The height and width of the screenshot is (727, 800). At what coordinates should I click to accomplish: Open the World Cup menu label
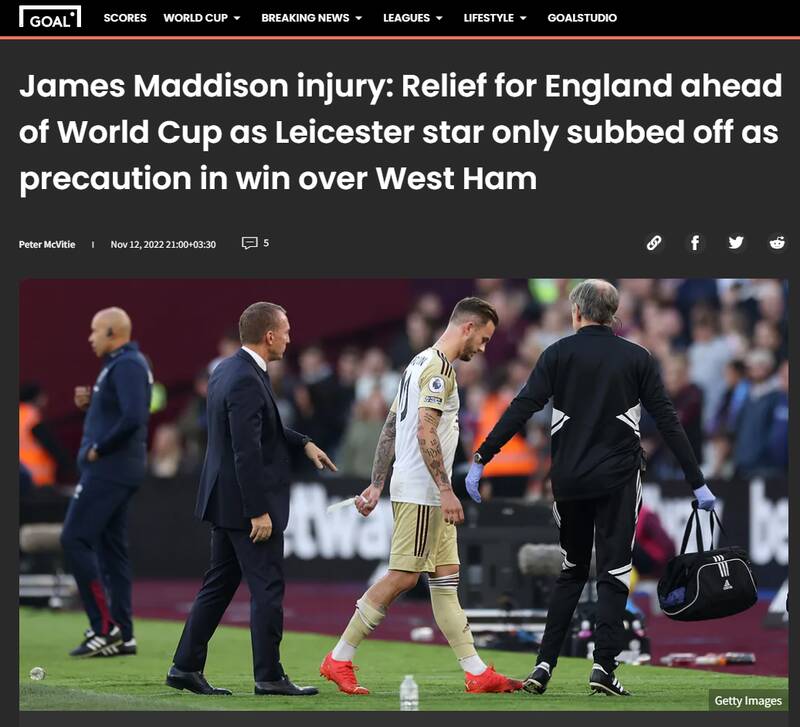195,18
